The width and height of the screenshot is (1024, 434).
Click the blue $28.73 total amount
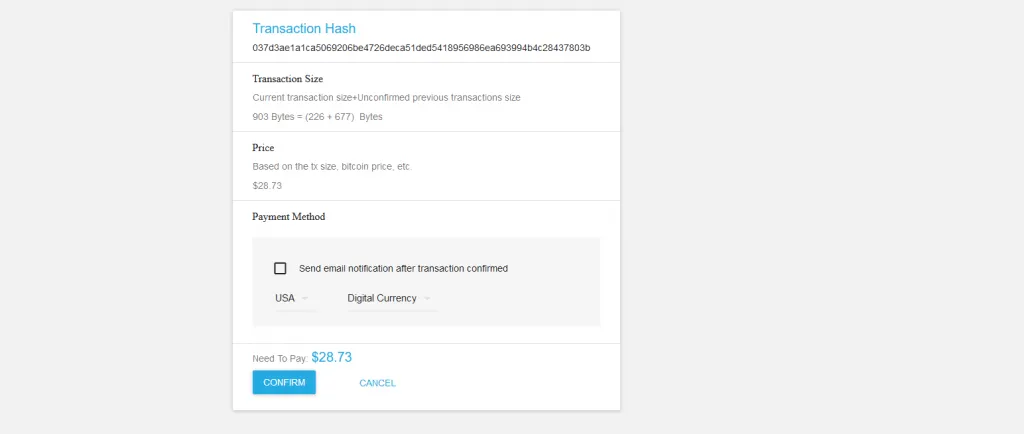point(331,357)
